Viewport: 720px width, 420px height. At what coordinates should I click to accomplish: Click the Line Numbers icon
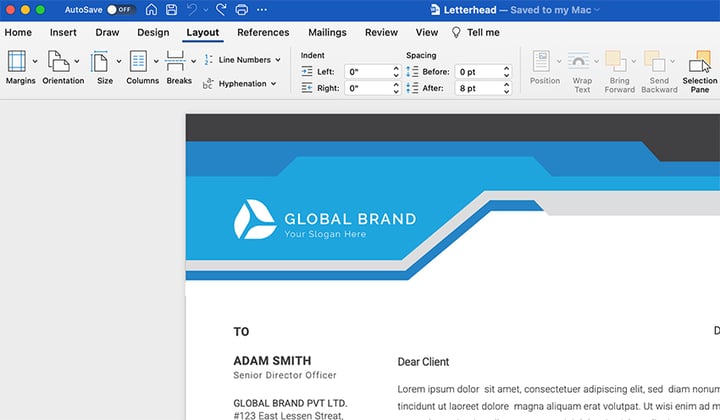pyautogui.click(x=208, y=60)
